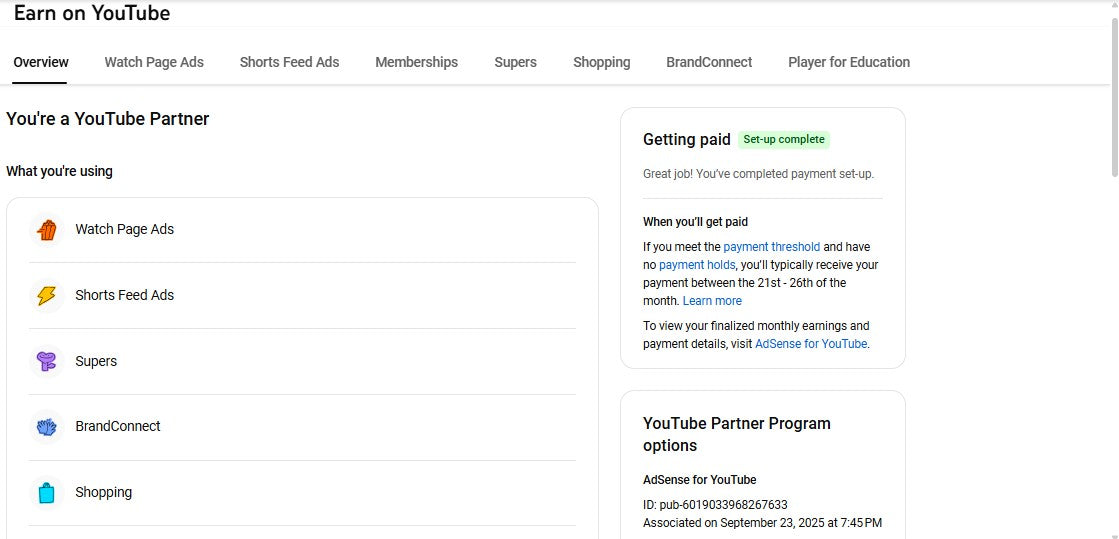Image resolution: width=1119 pixels, height=539 pixels.
Task: Click the Learn more link
Action: point(712,301)
